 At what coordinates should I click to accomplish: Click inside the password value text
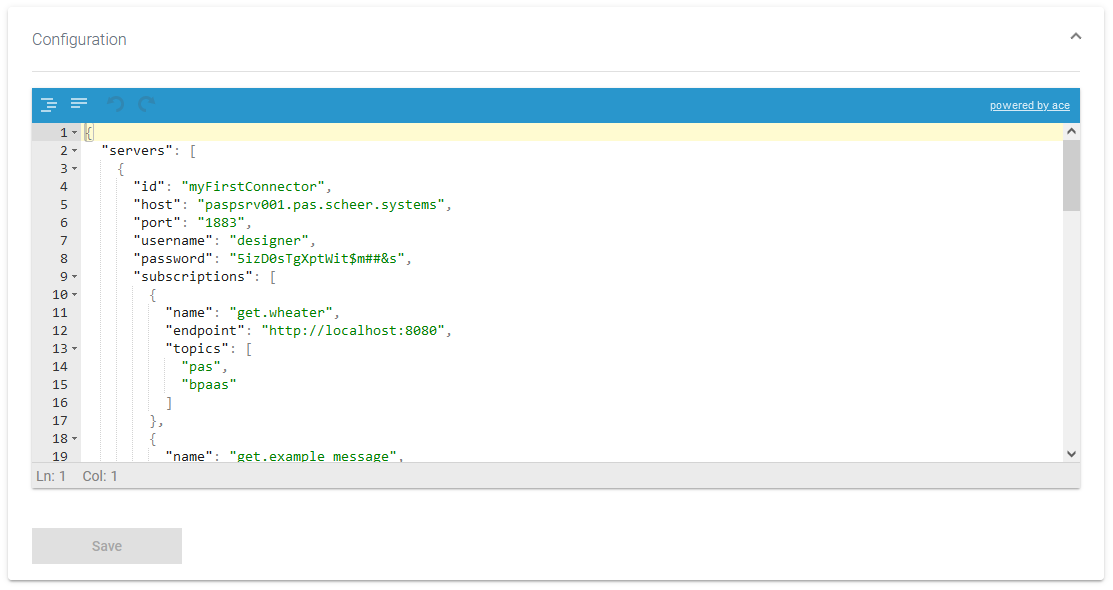316,259
